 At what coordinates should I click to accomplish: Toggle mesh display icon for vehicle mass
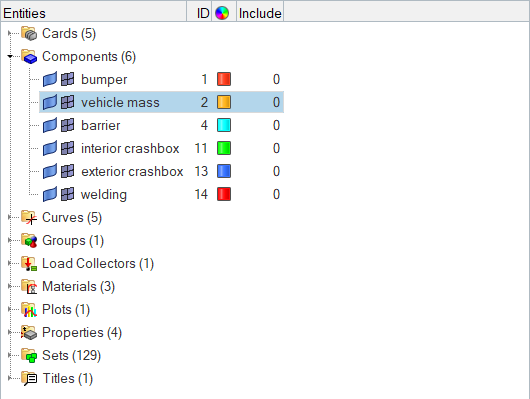click(68, 102)
